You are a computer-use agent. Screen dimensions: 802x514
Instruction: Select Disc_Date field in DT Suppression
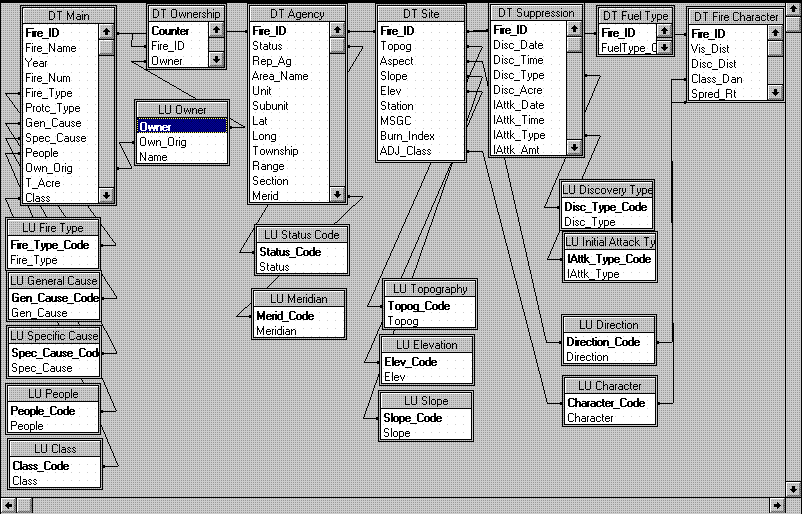518,45
